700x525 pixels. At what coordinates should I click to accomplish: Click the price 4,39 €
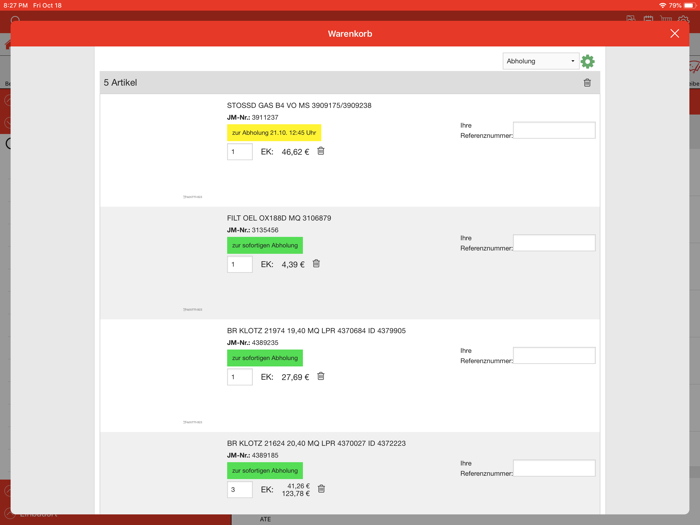pyautogui.click(x=293, y=264)
